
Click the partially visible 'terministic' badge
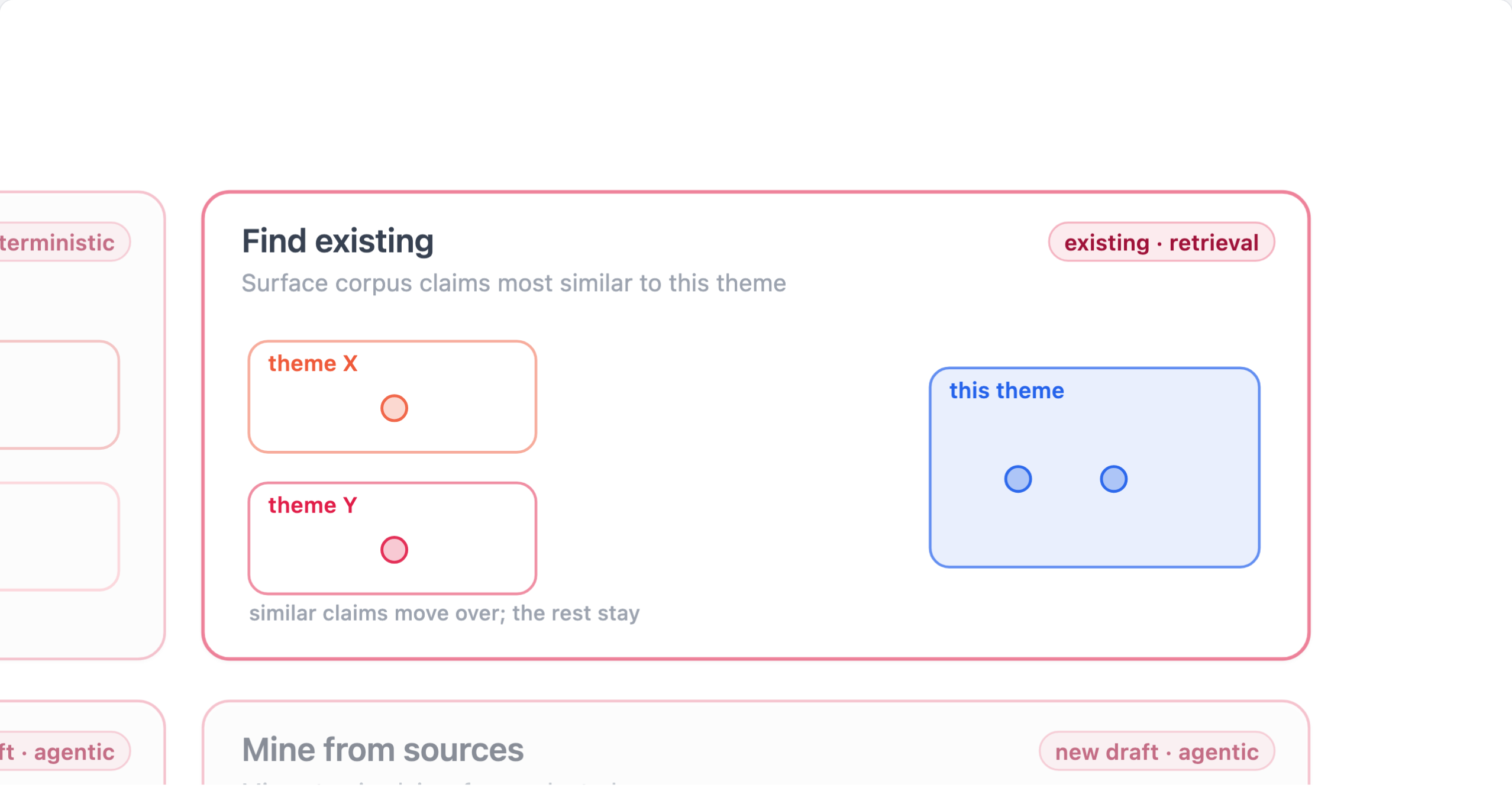pos(64,242)
